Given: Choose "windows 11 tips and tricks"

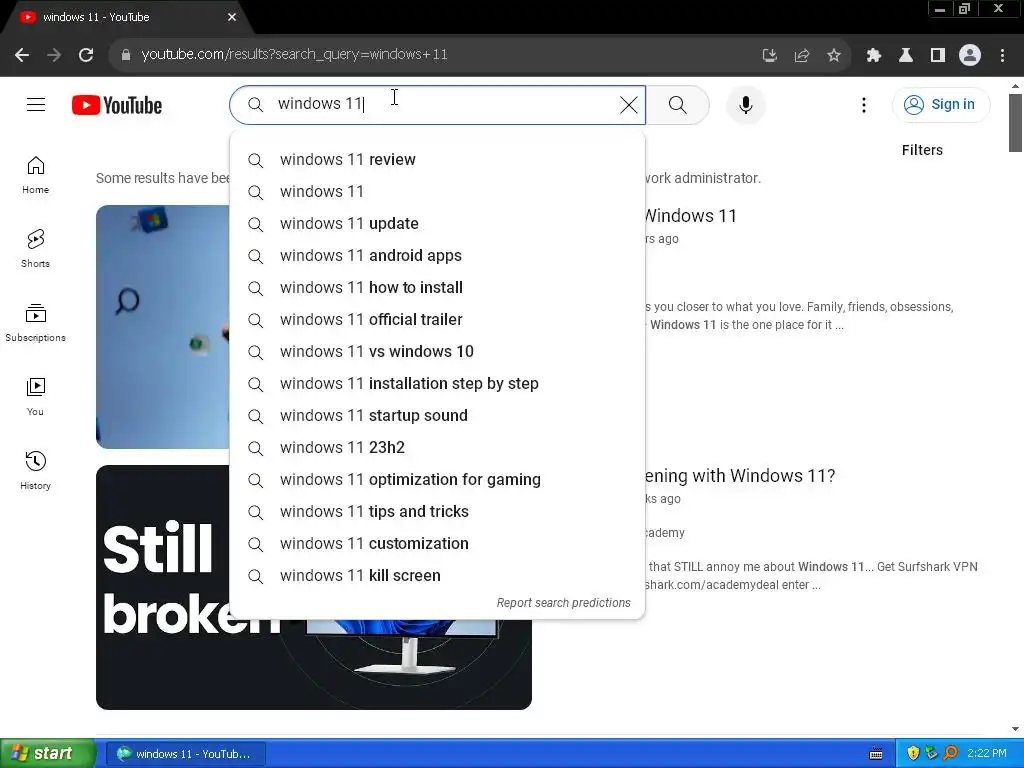Looking at the screenshot, I should (438, 512).
